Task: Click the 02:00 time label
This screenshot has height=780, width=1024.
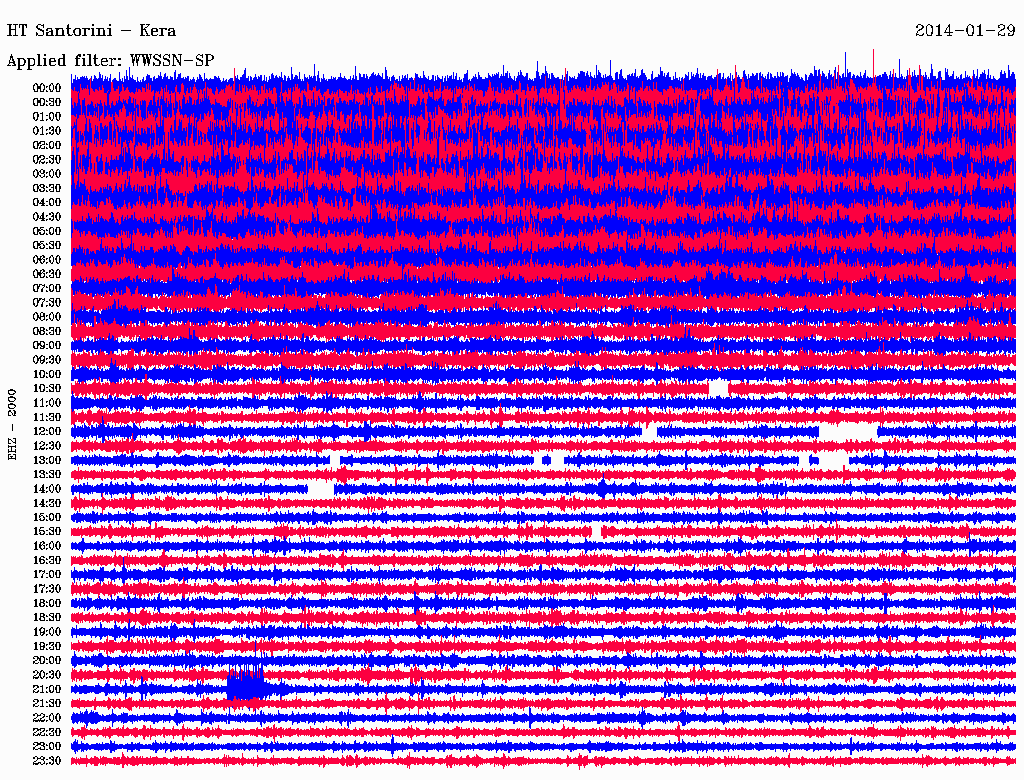Action: click(x=47, y=145)
